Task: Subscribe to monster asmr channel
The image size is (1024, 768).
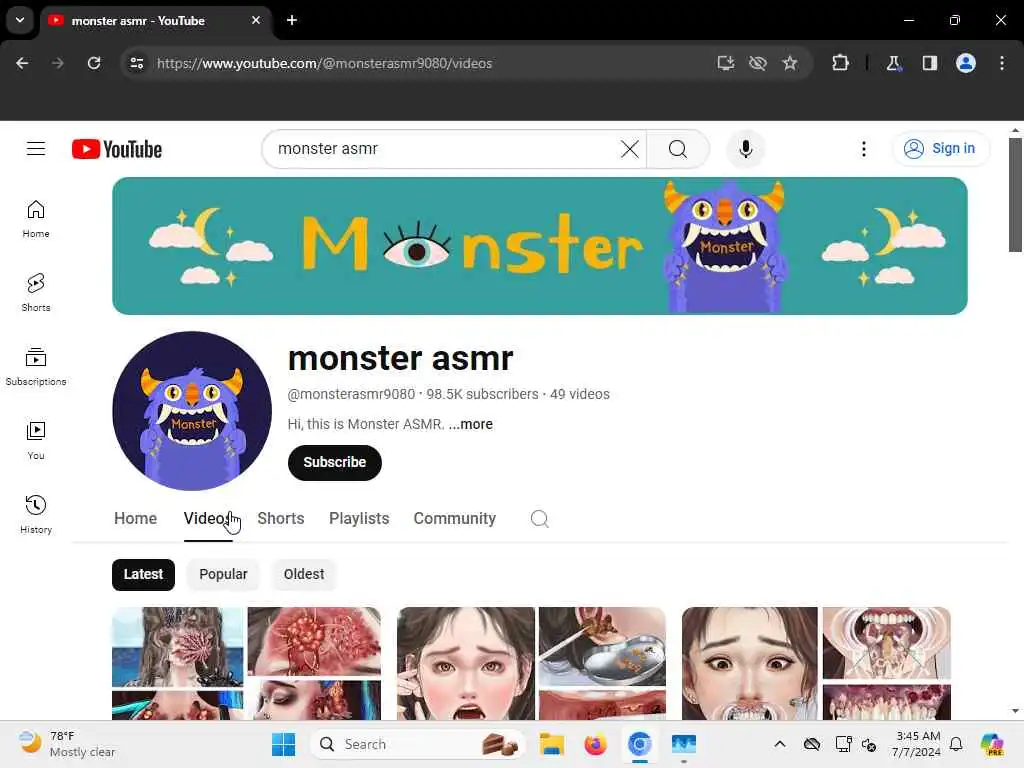Action: point(334,462)
